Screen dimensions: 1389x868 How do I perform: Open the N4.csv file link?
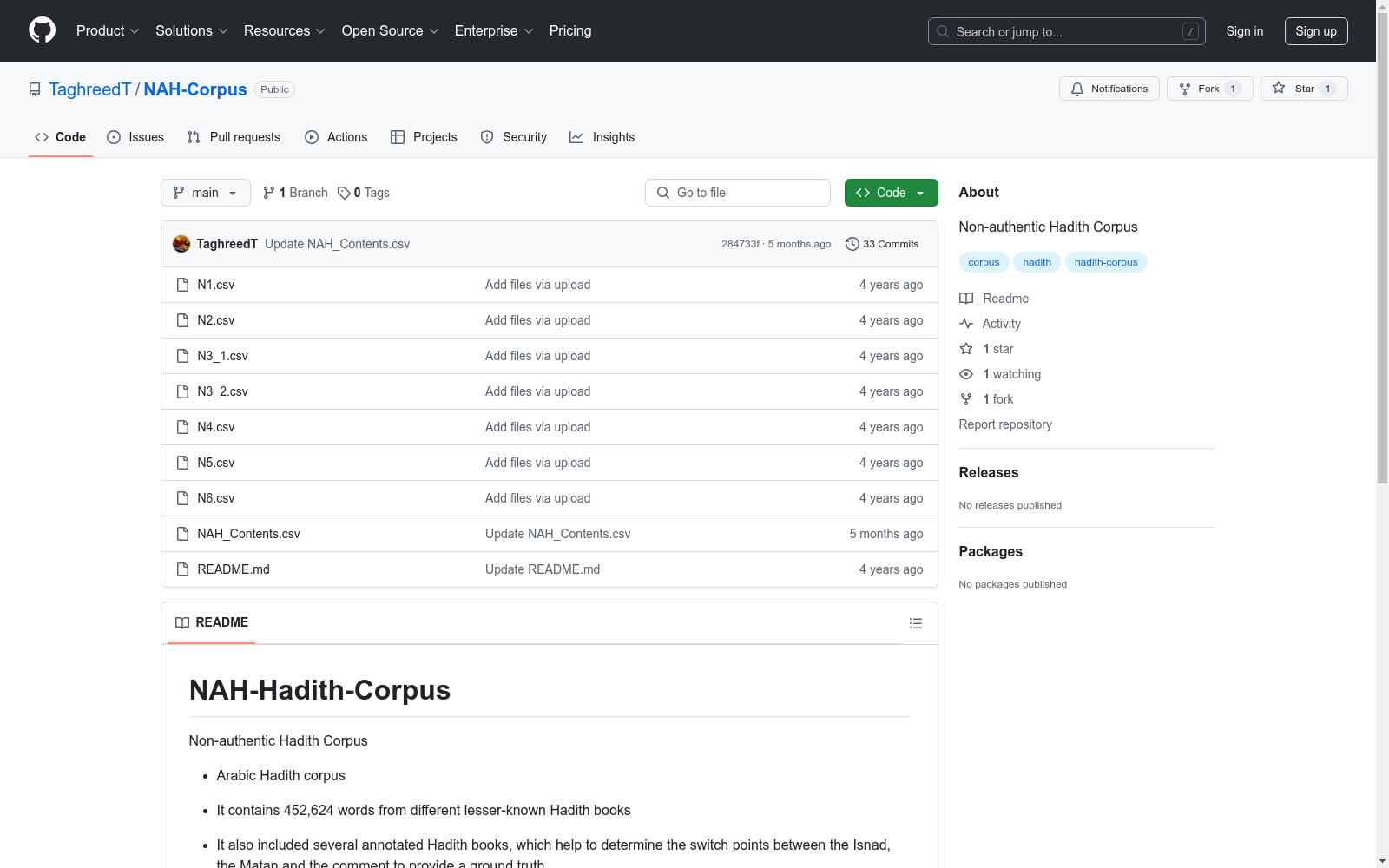(216, 427)
